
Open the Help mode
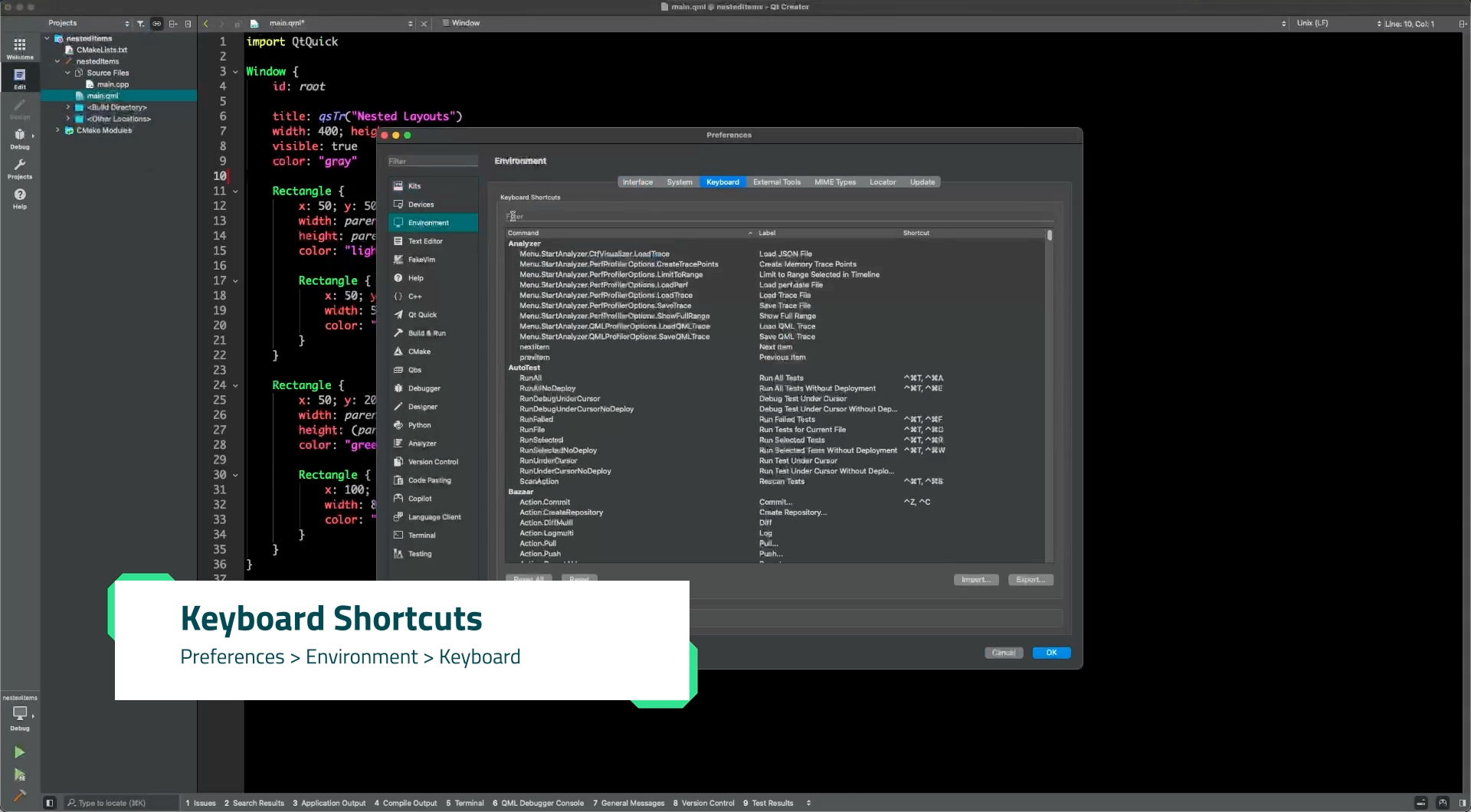click(20, 198)
